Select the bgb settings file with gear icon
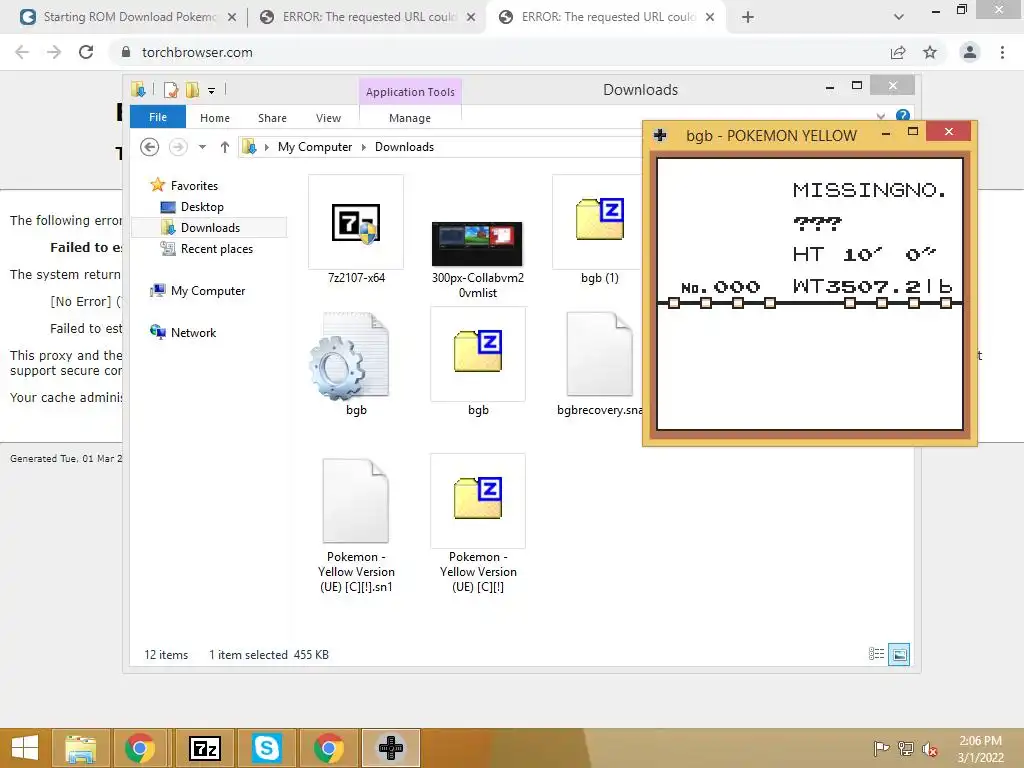Image resolution: width=1024 pixels, height=768 pixels. [356, 363]
